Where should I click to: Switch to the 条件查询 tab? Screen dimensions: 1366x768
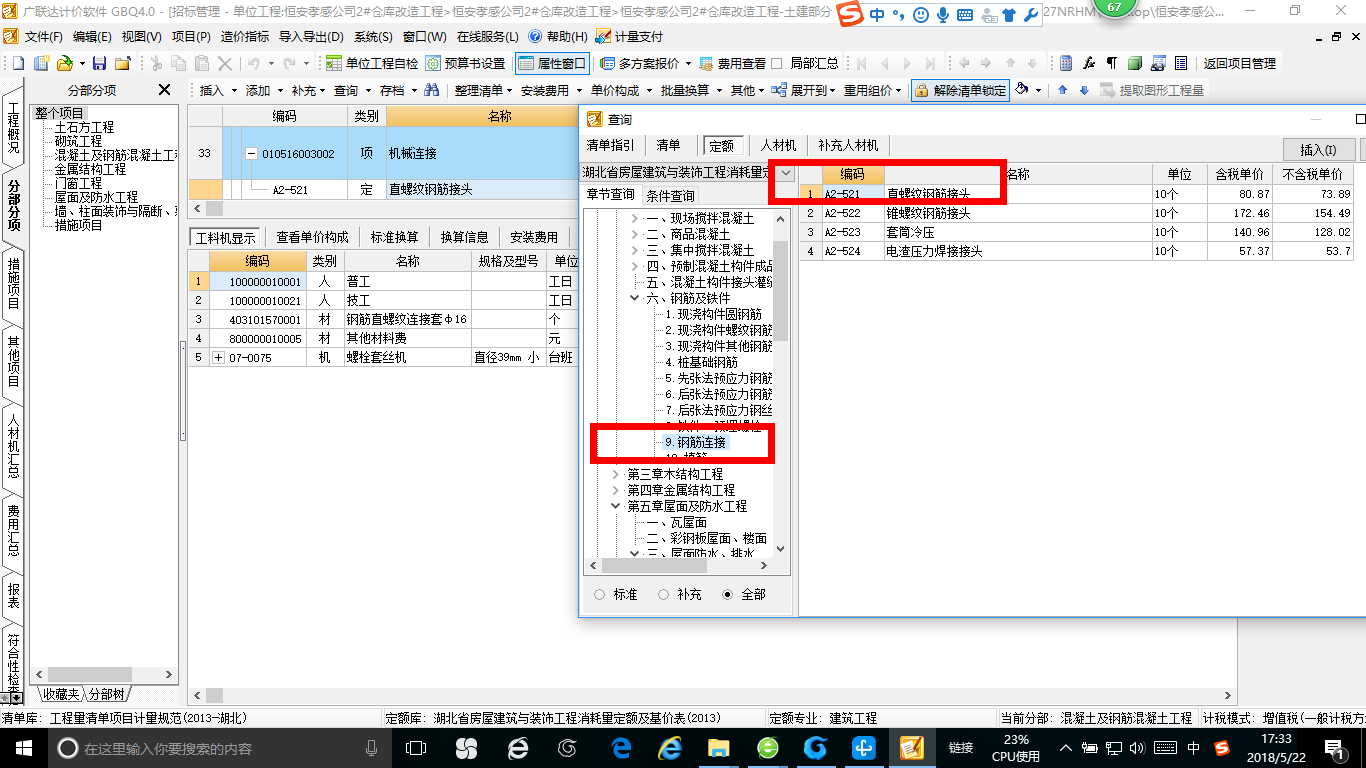(x=670, y=196)
